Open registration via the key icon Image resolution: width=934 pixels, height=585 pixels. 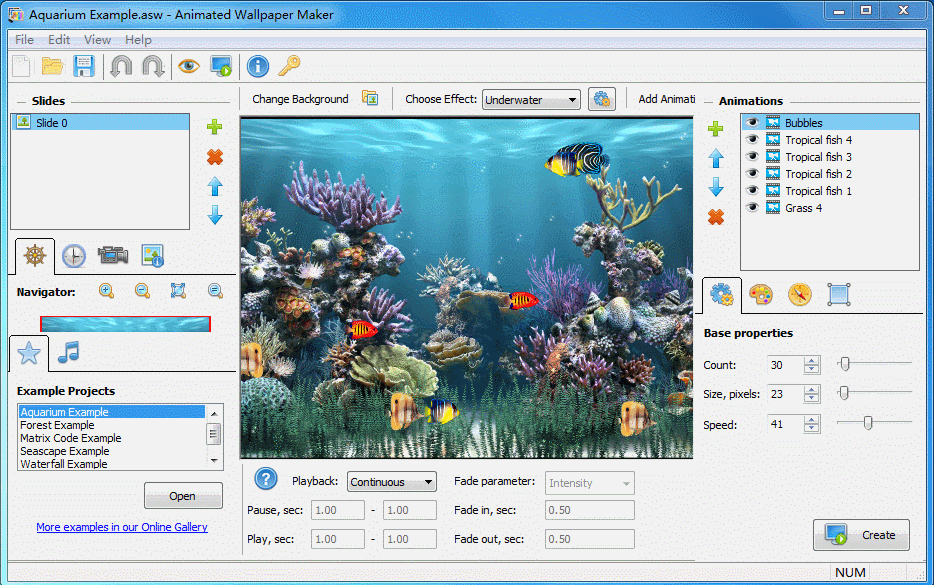289,67
